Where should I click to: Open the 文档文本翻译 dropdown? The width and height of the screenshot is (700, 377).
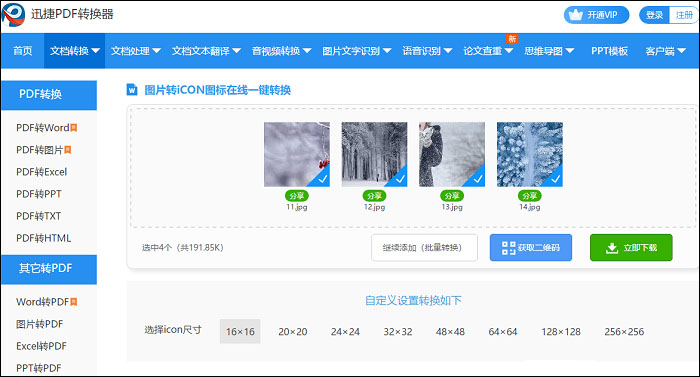click(x=206, y=51)
